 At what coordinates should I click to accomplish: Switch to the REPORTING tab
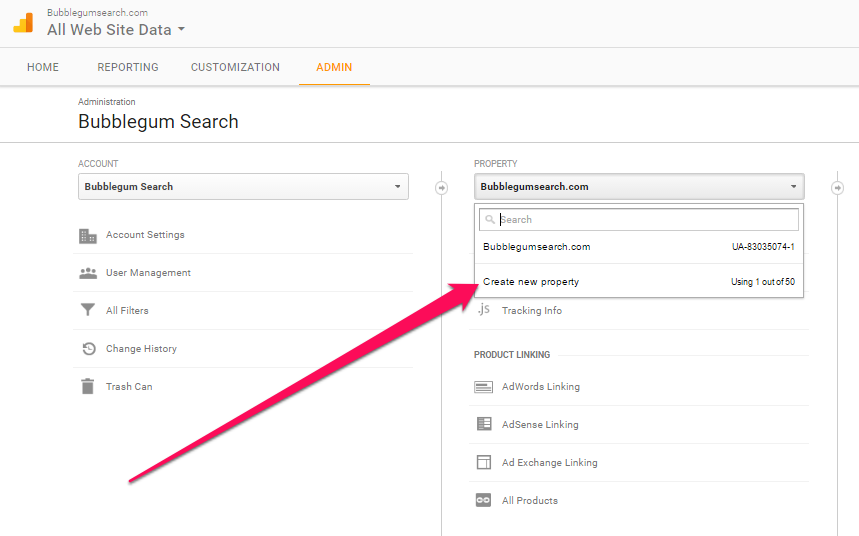point(128,67)
